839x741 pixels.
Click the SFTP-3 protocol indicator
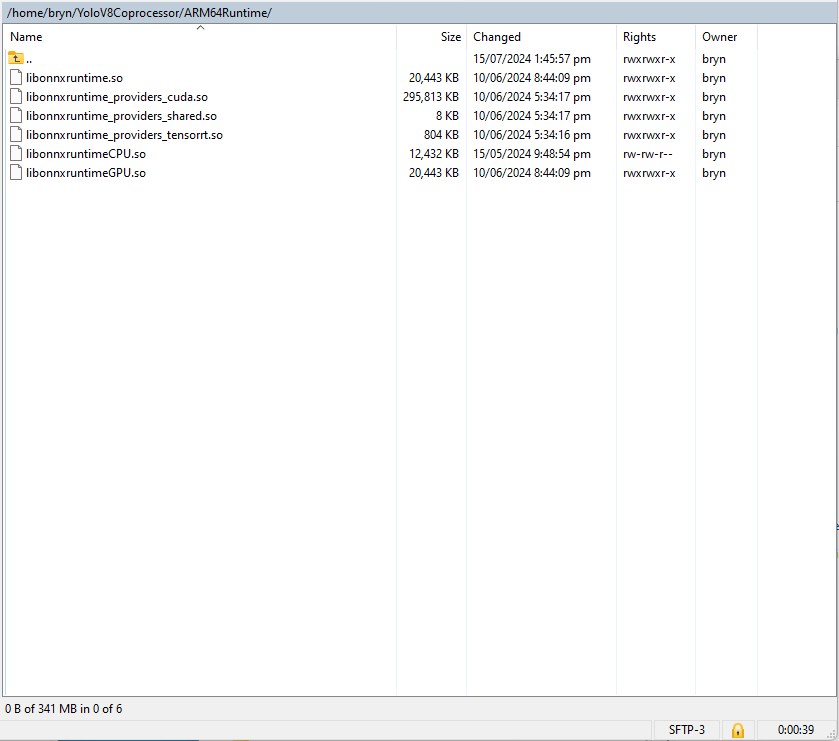pos(686,730)
